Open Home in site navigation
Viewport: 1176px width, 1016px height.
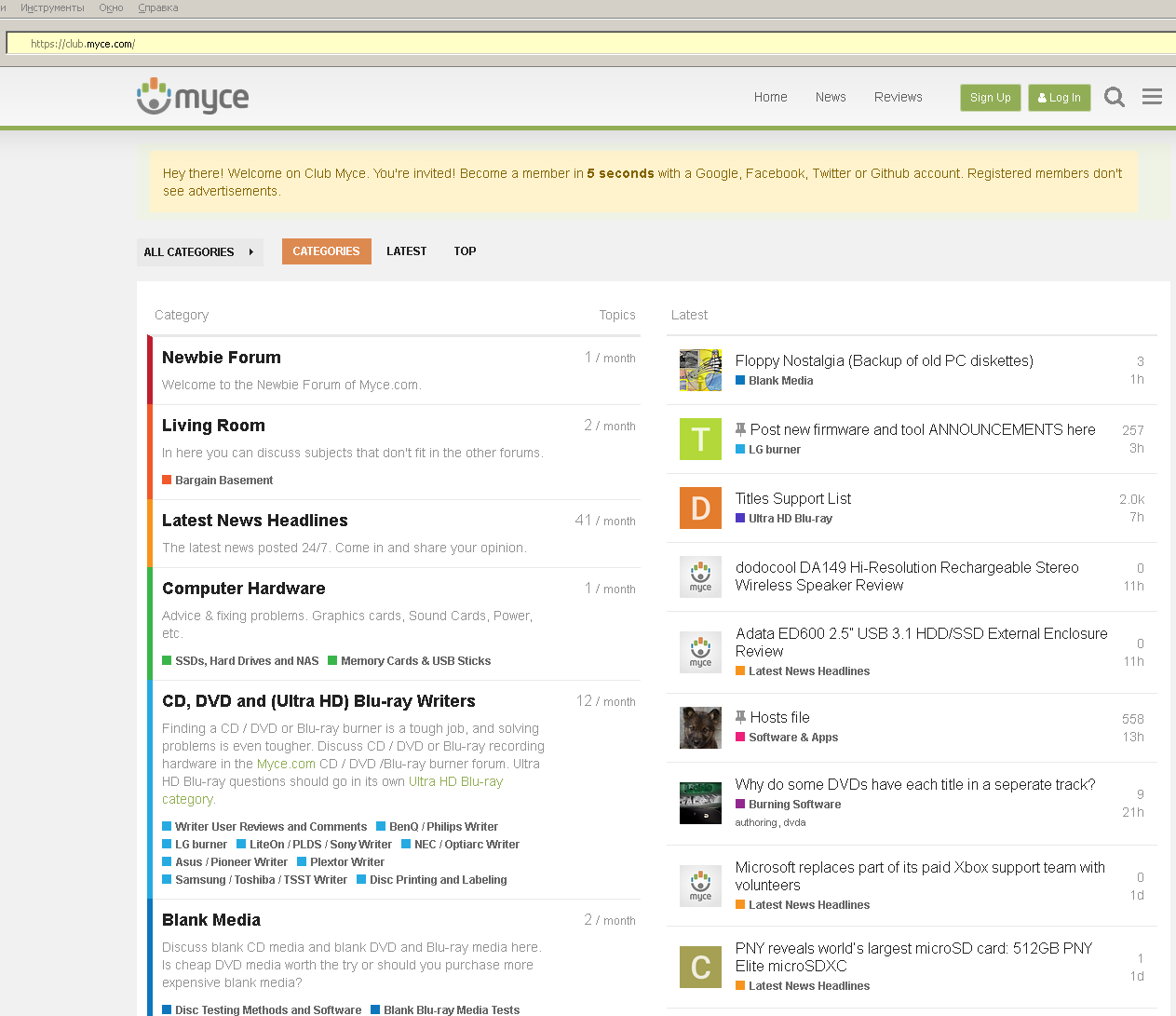770,97
